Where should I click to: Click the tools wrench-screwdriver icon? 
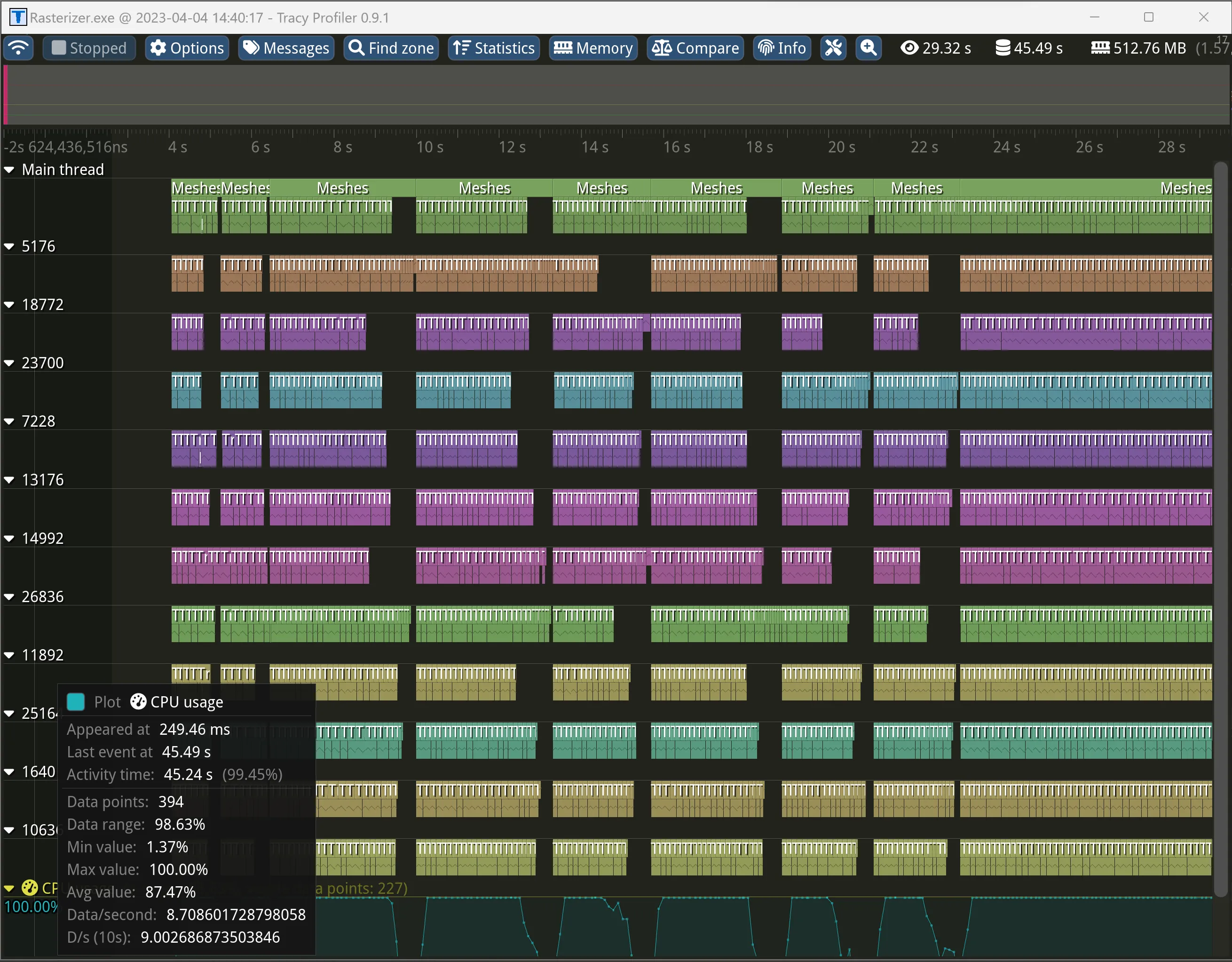[x=833, y=48]
